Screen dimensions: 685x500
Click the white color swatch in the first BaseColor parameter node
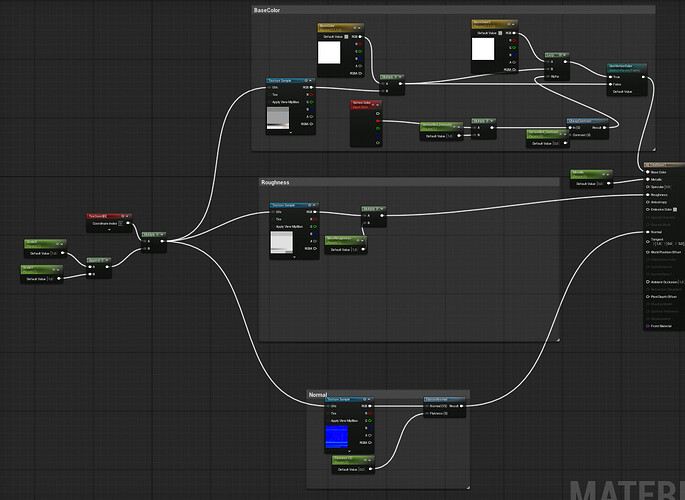tap(330, 52)
